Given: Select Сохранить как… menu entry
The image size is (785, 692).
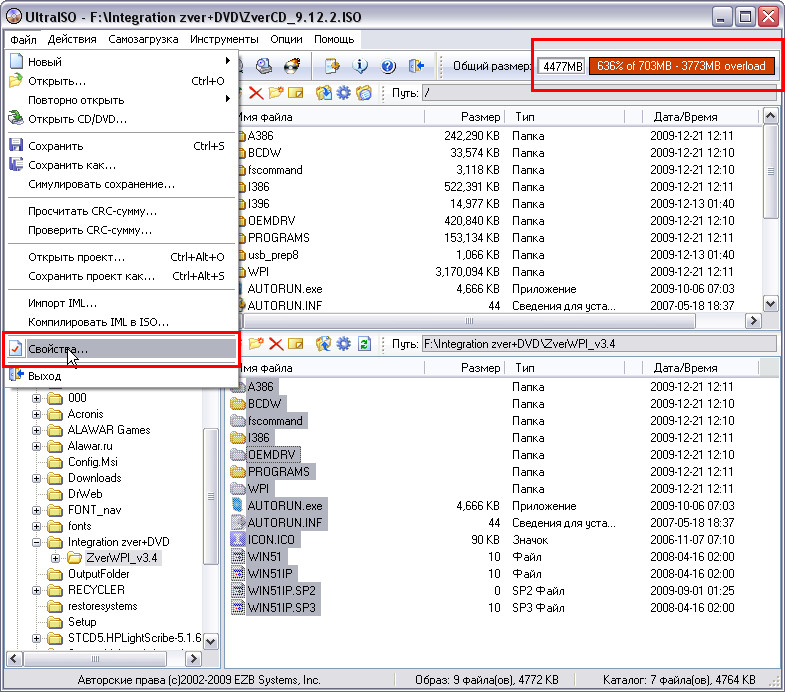Looking at the screenshot, I should tap(122, 165).
